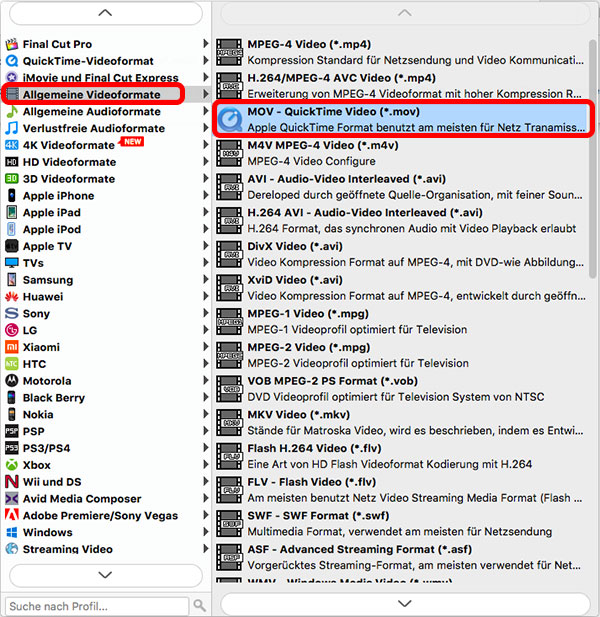Click format list scroll-up button
The width and height of the screenshot is (600, 617).
405,13
